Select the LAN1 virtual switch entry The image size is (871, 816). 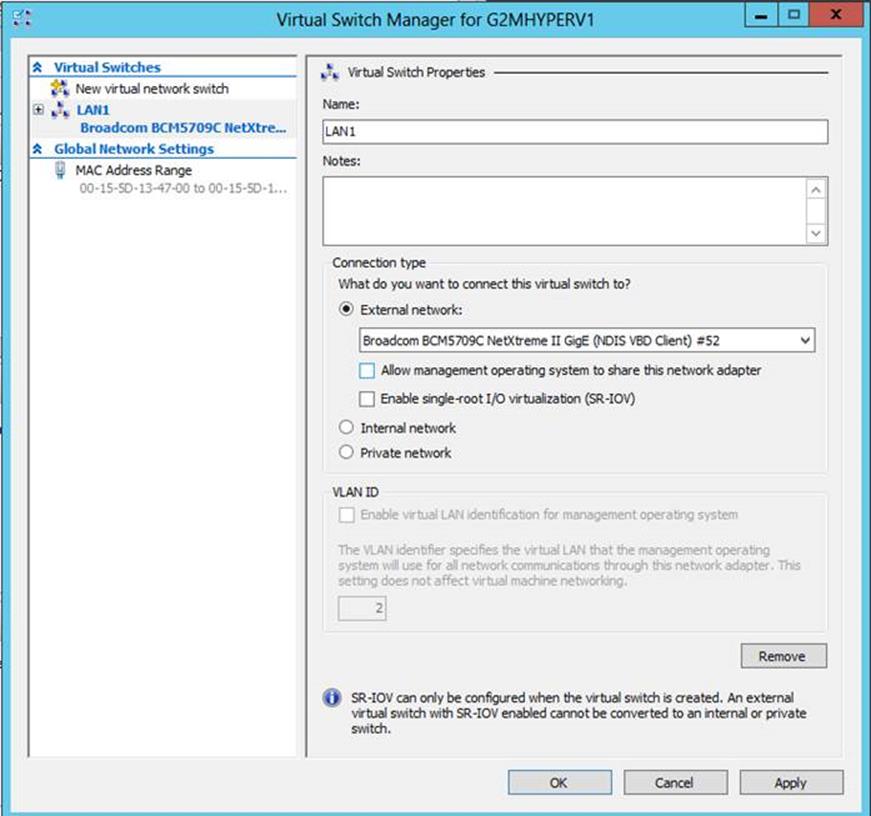(93, 110)
